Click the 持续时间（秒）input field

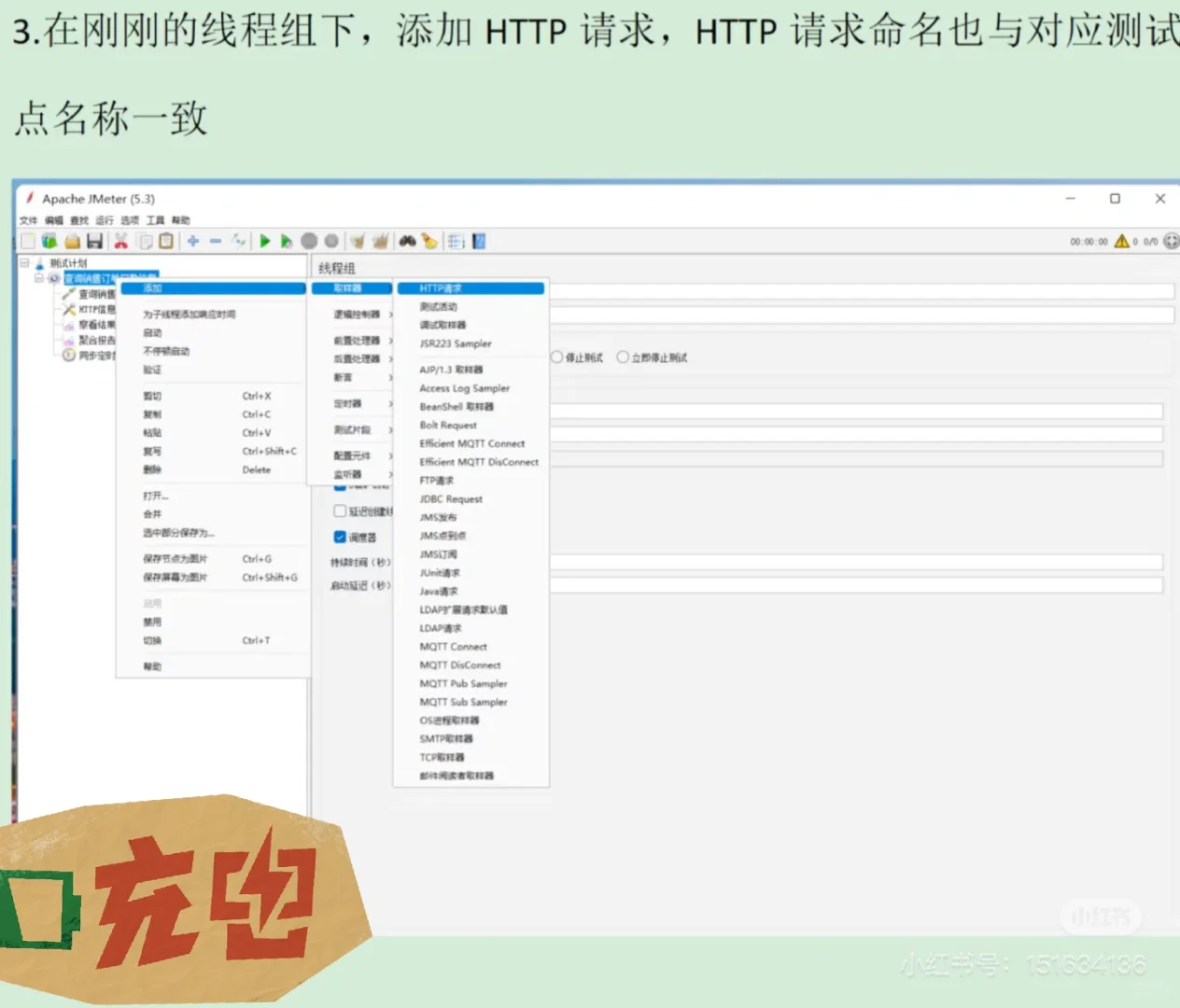click(856, 562)
